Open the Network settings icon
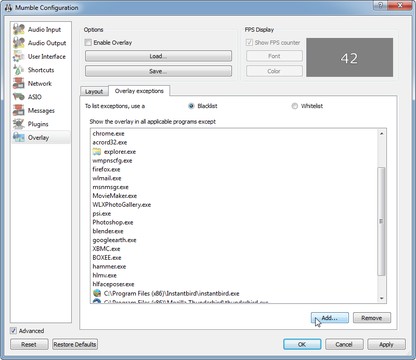 pos(19,83)
